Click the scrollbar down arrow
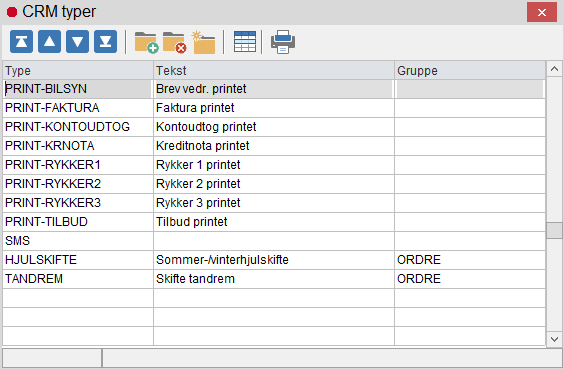Viewport: 564px width, 369px height. (554, 339)
